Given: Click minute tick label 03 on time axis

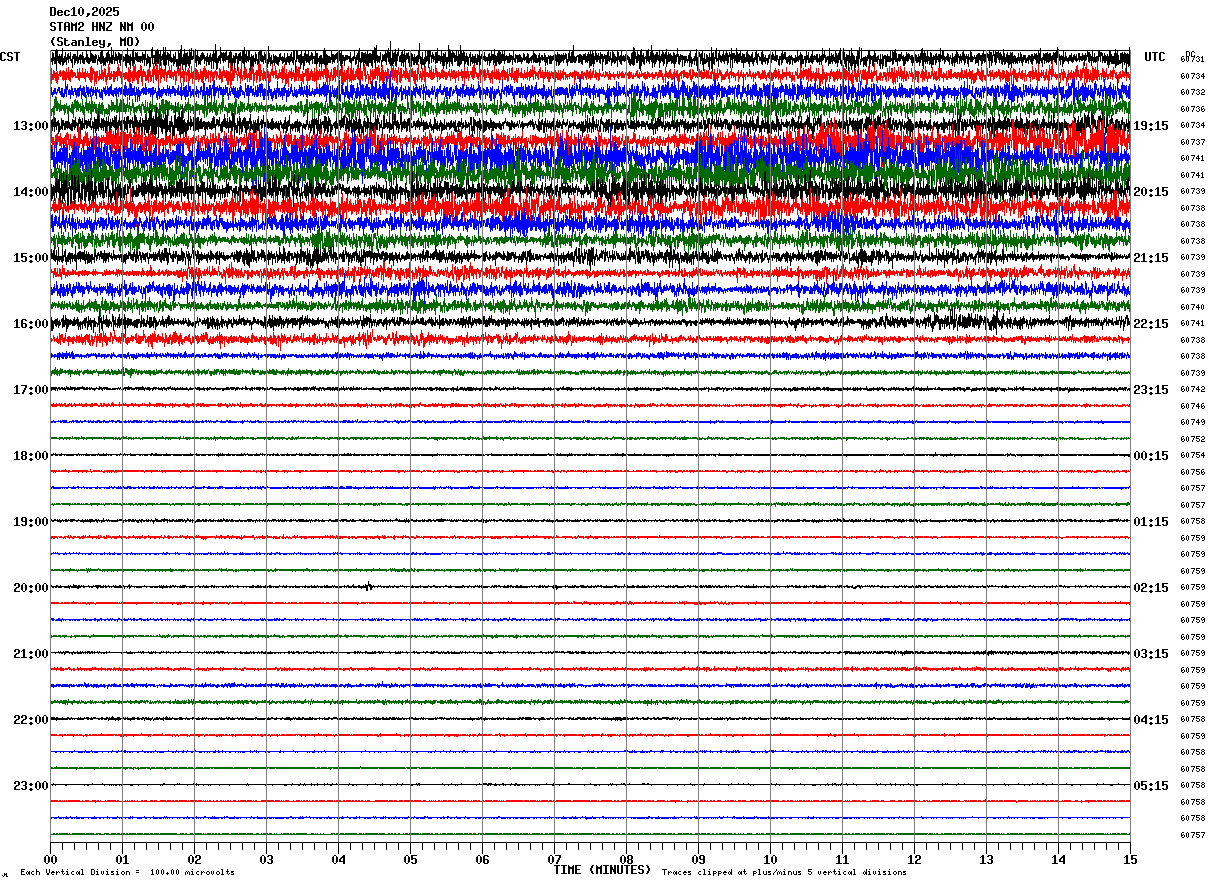Looking at the screenshot, I should [266, 859].
